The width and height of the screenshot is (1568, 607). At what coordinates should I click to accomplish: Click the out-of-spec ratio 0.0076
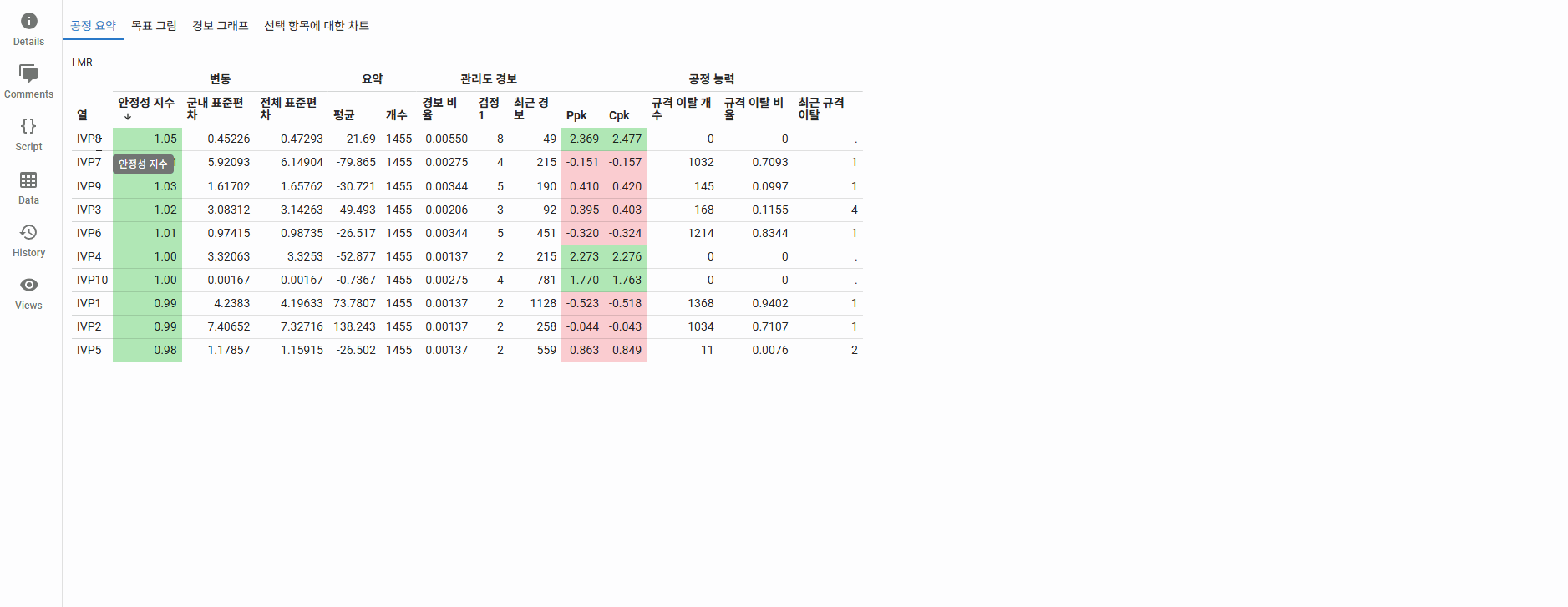(769, 350)
